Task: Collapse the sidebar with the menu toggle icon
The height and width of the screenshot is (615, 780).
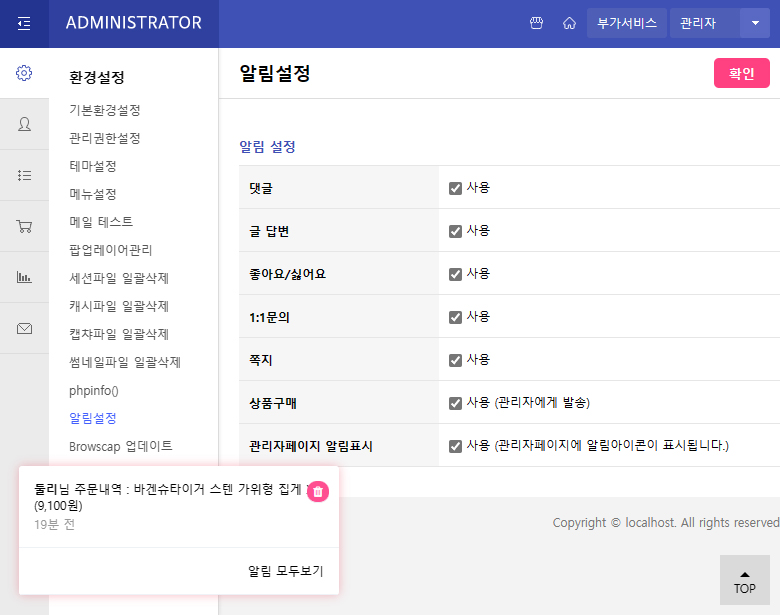Action: click(x=24, y=23)
